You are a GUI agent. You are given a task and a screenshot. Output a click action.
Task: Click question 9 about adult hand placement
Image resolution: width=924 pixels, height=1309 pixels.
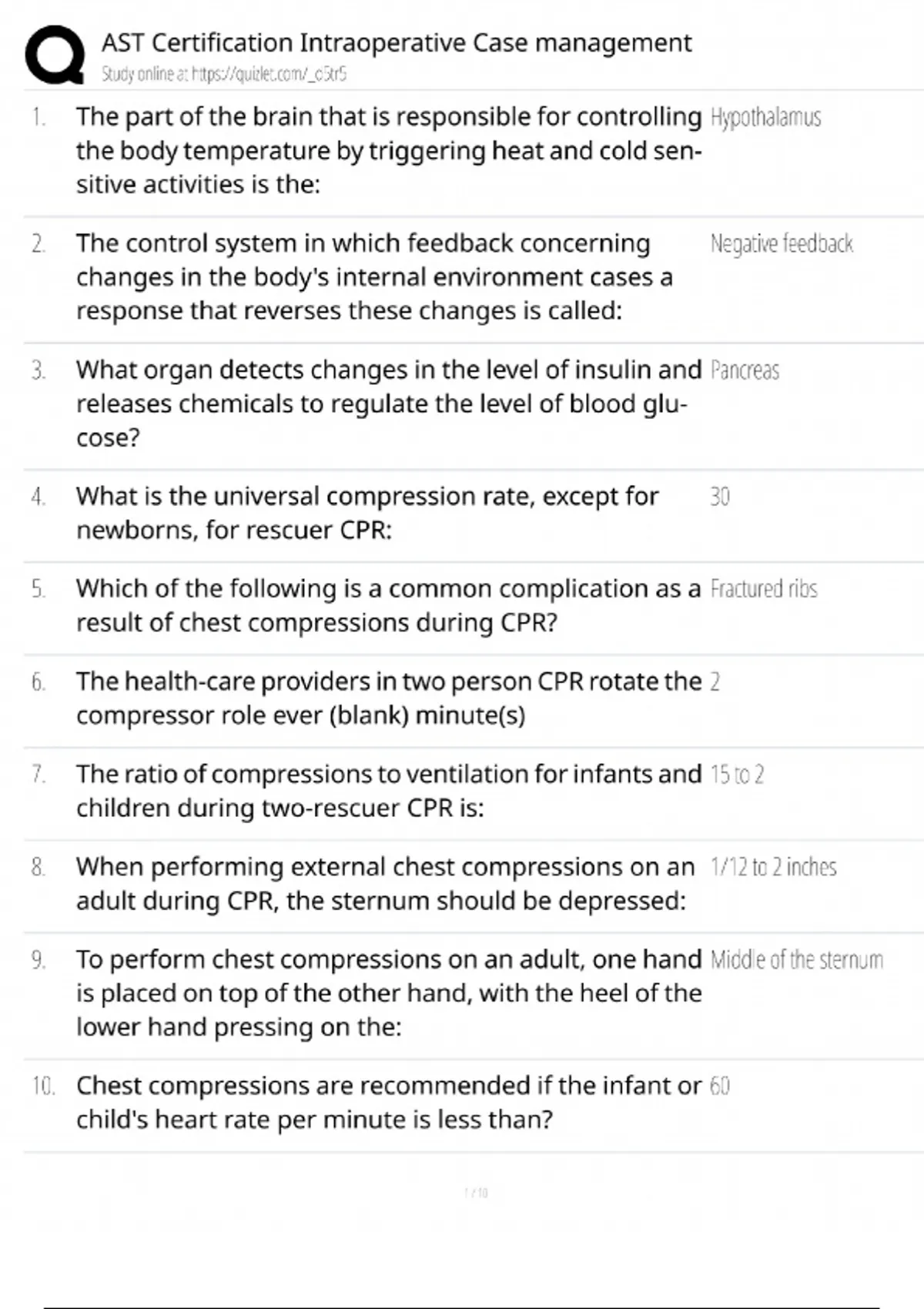(389, 993)
